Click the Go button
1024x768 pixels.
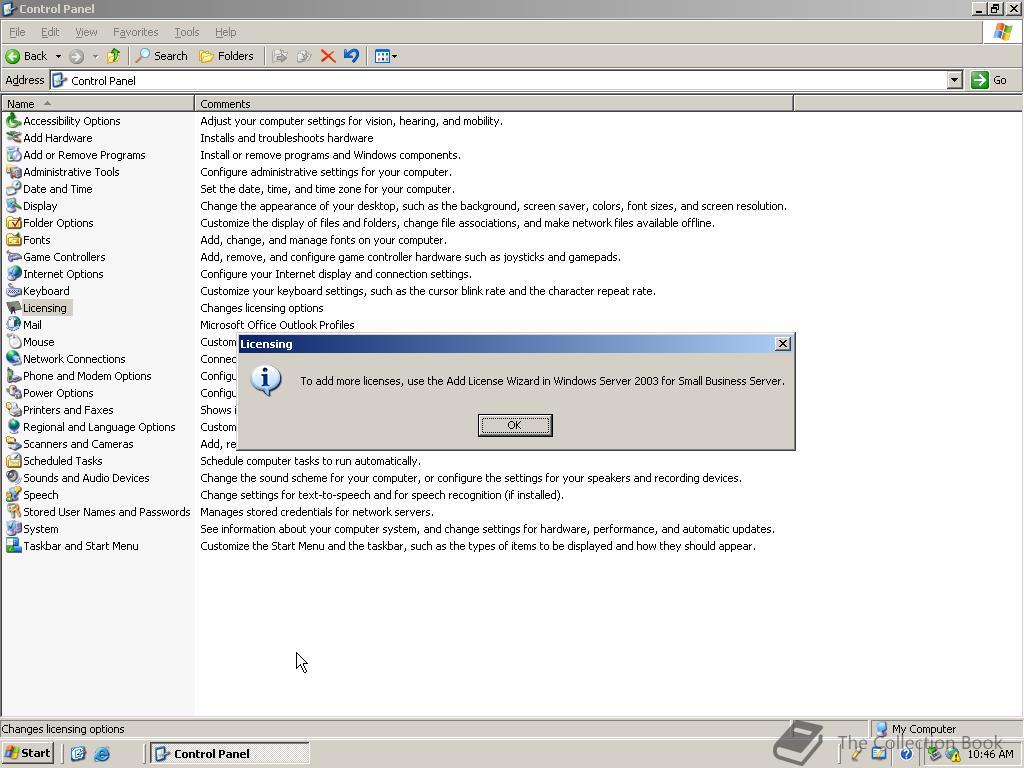(989, 80)
